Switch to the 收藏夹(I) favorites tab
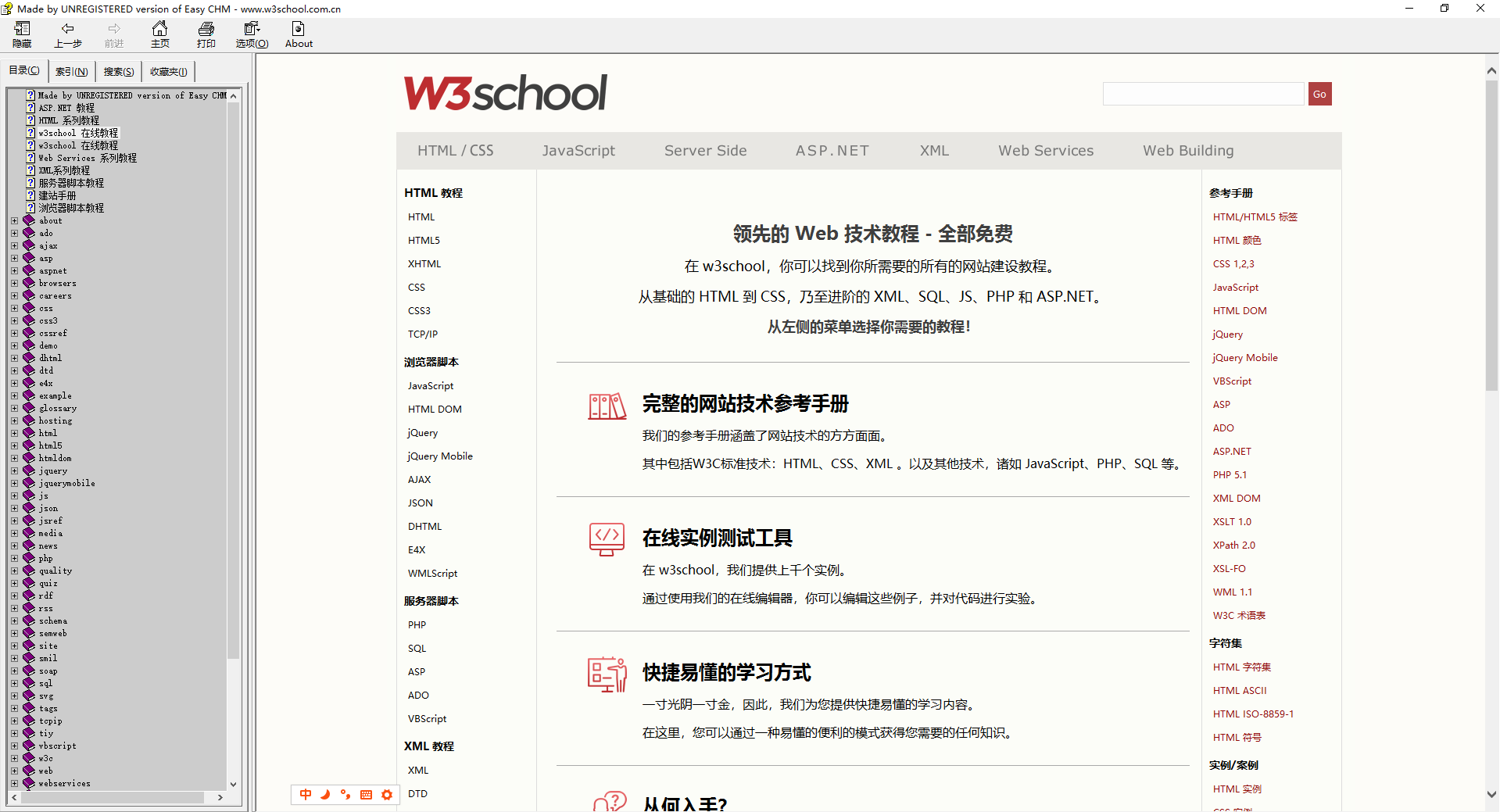 click(x=168, y=71)
